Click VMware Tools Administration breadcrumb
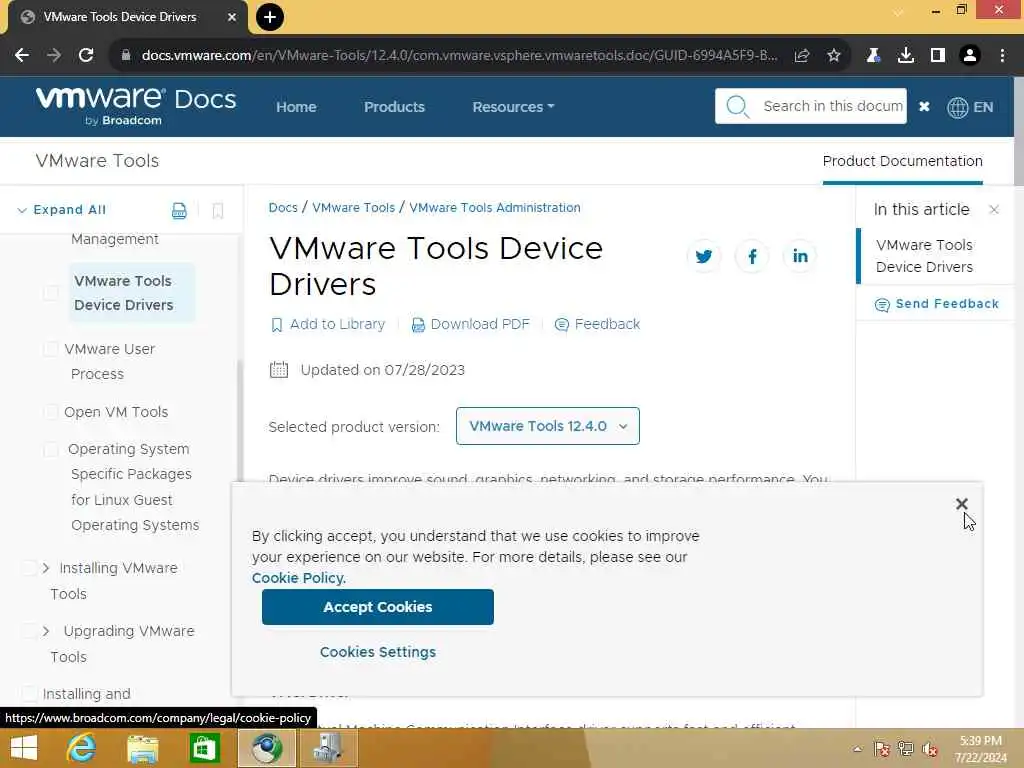 (494, 208)
